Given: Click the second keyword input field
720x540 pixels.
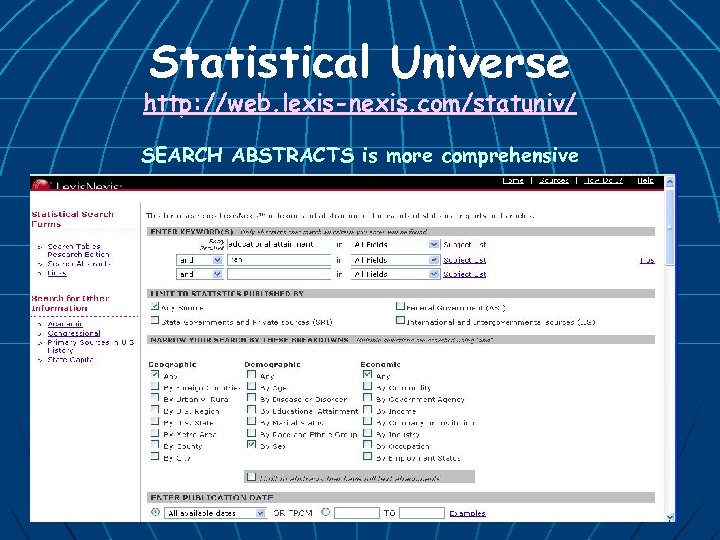Looking at the screenshot, I should click(279, 260).
